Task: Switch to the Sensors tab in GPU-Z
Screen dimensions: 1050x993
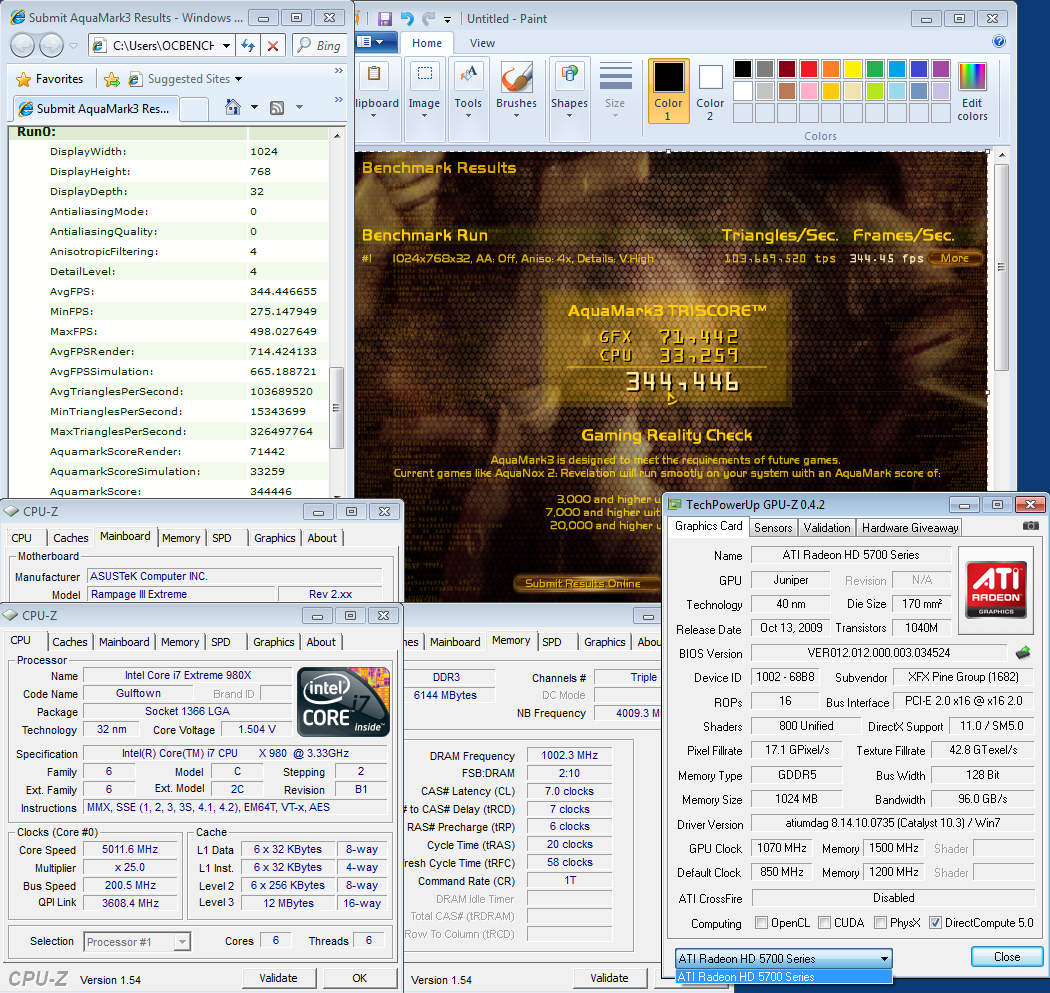Action: (x=773, y=528)
